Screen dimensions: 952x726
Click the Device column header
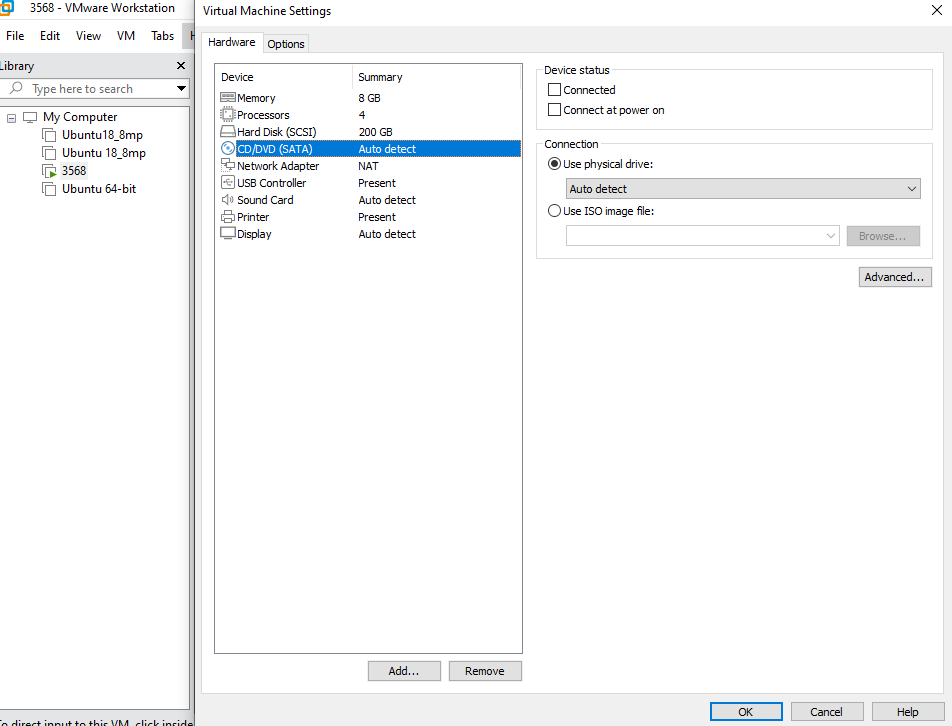284,77
